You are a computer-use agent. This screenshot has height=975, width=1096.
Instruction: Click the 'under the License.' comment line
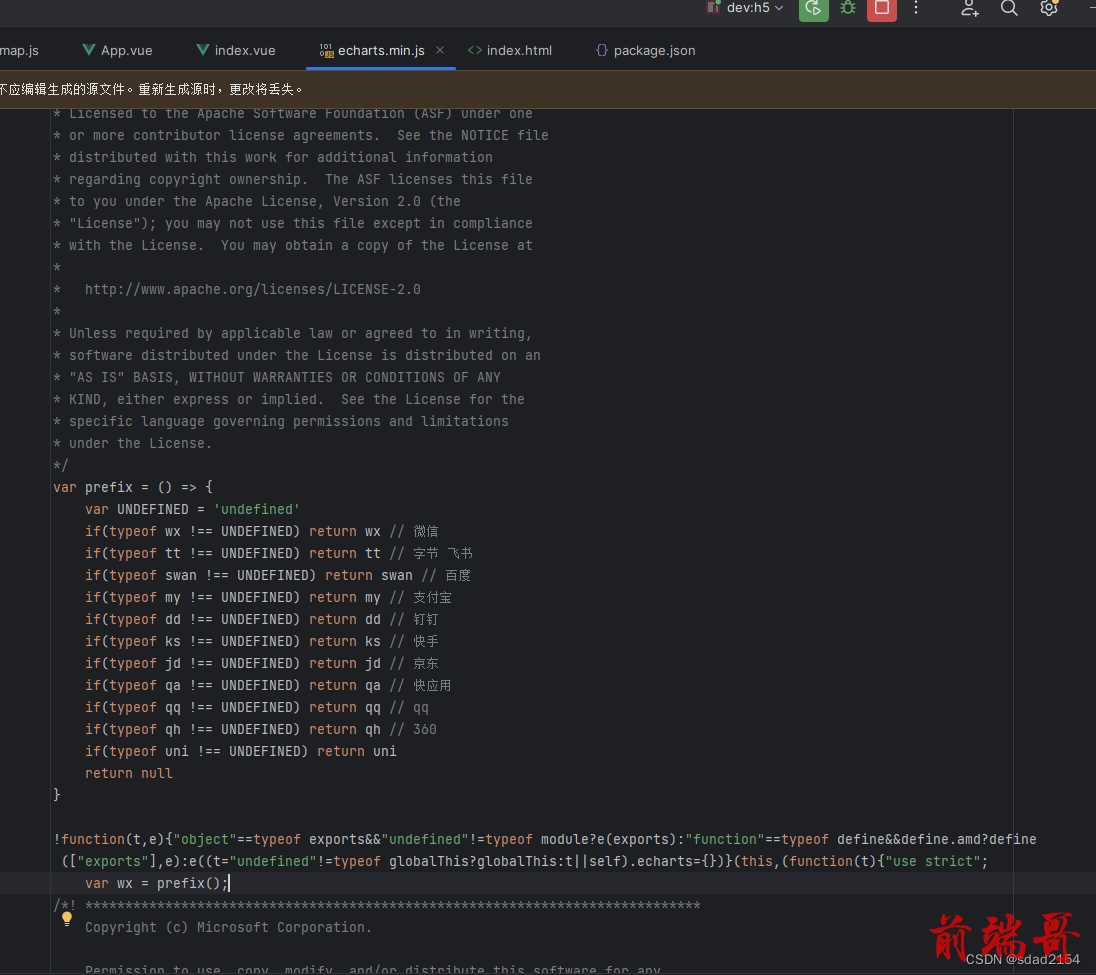(133, 443)
